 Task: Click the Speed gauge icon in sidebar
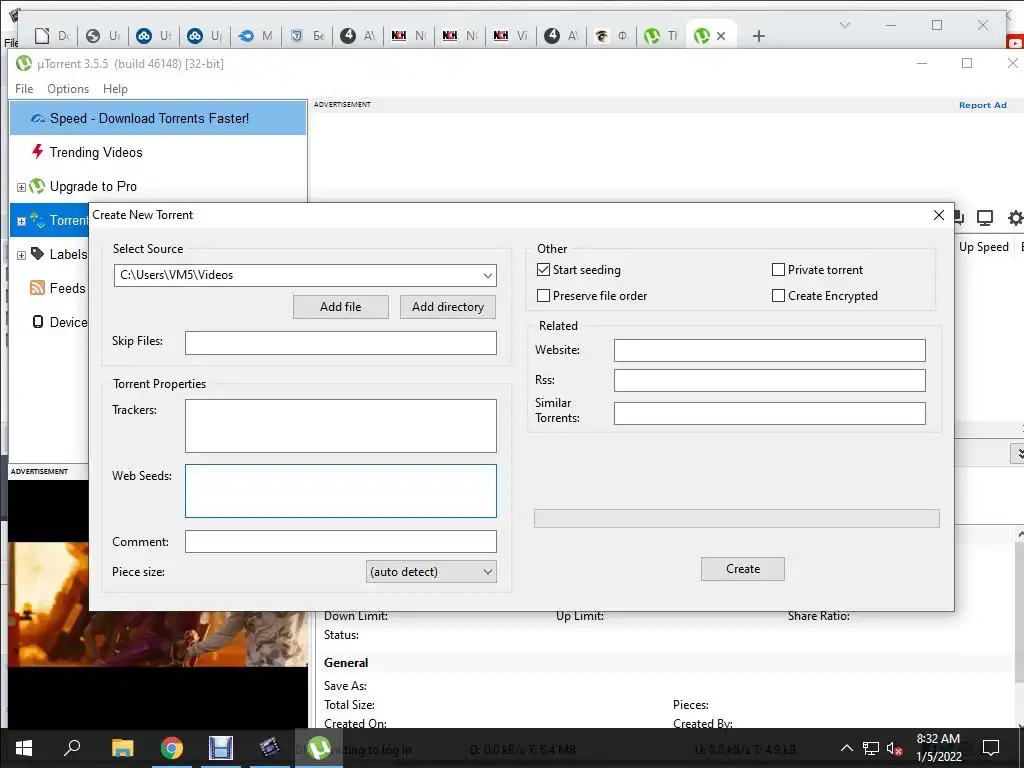click(x=38, y=119)
